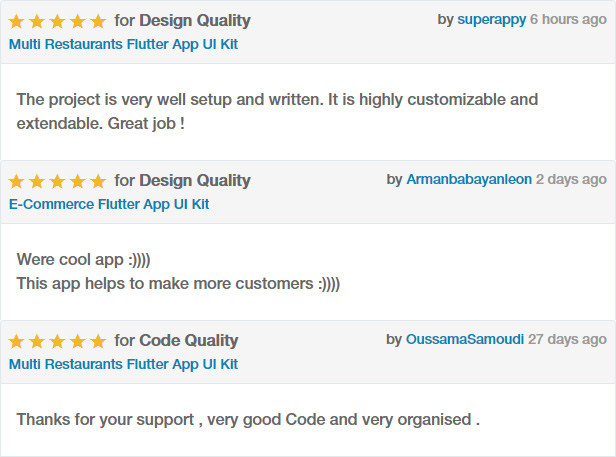Click fifth star of OussamaSamoudi's review rating

(98, 341)
